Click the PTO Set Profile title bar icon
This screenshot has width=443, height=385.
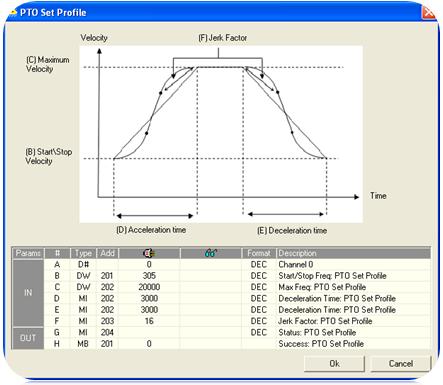[x=13, y=13]
